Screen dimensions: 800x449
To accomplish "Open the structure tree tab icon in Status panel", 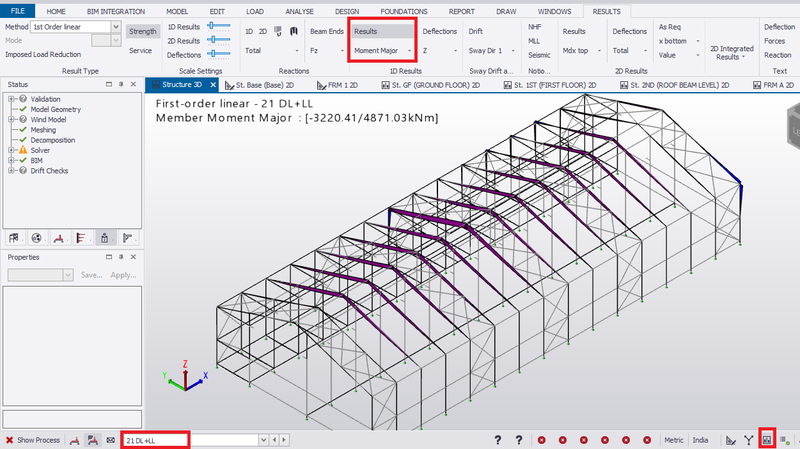I will 14,238.
